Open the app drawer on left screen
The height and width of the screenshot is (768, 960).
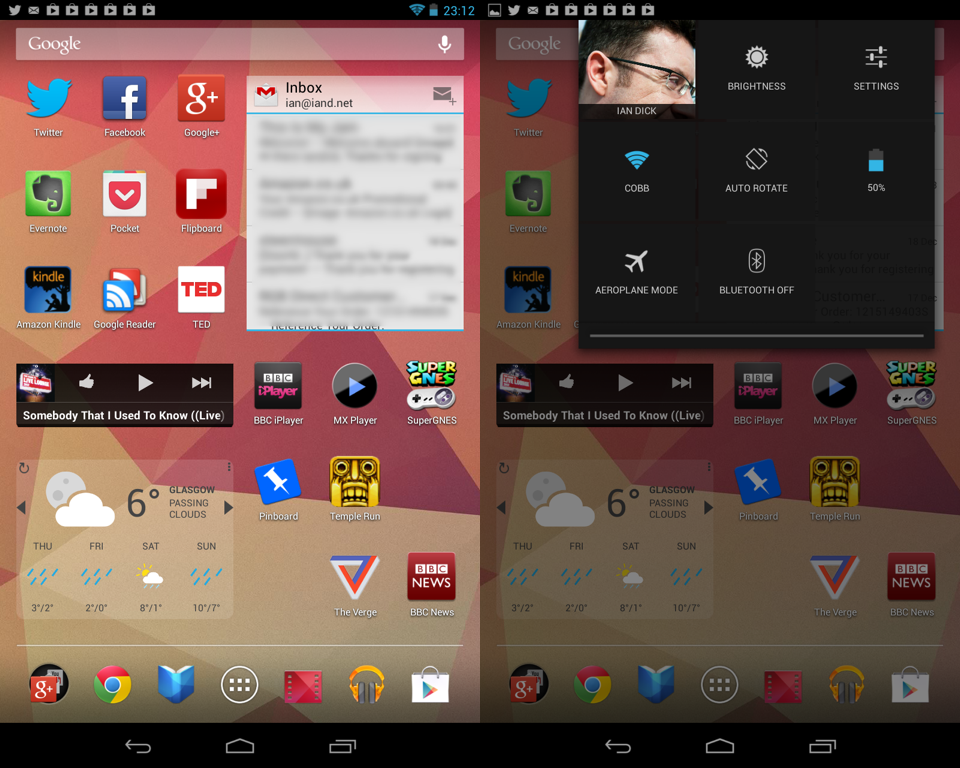tap(239, 685)
